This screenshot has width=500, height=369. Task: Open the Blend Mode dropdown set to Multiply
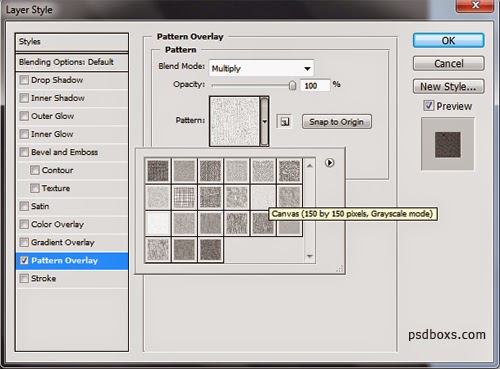[x=261, y=68]
